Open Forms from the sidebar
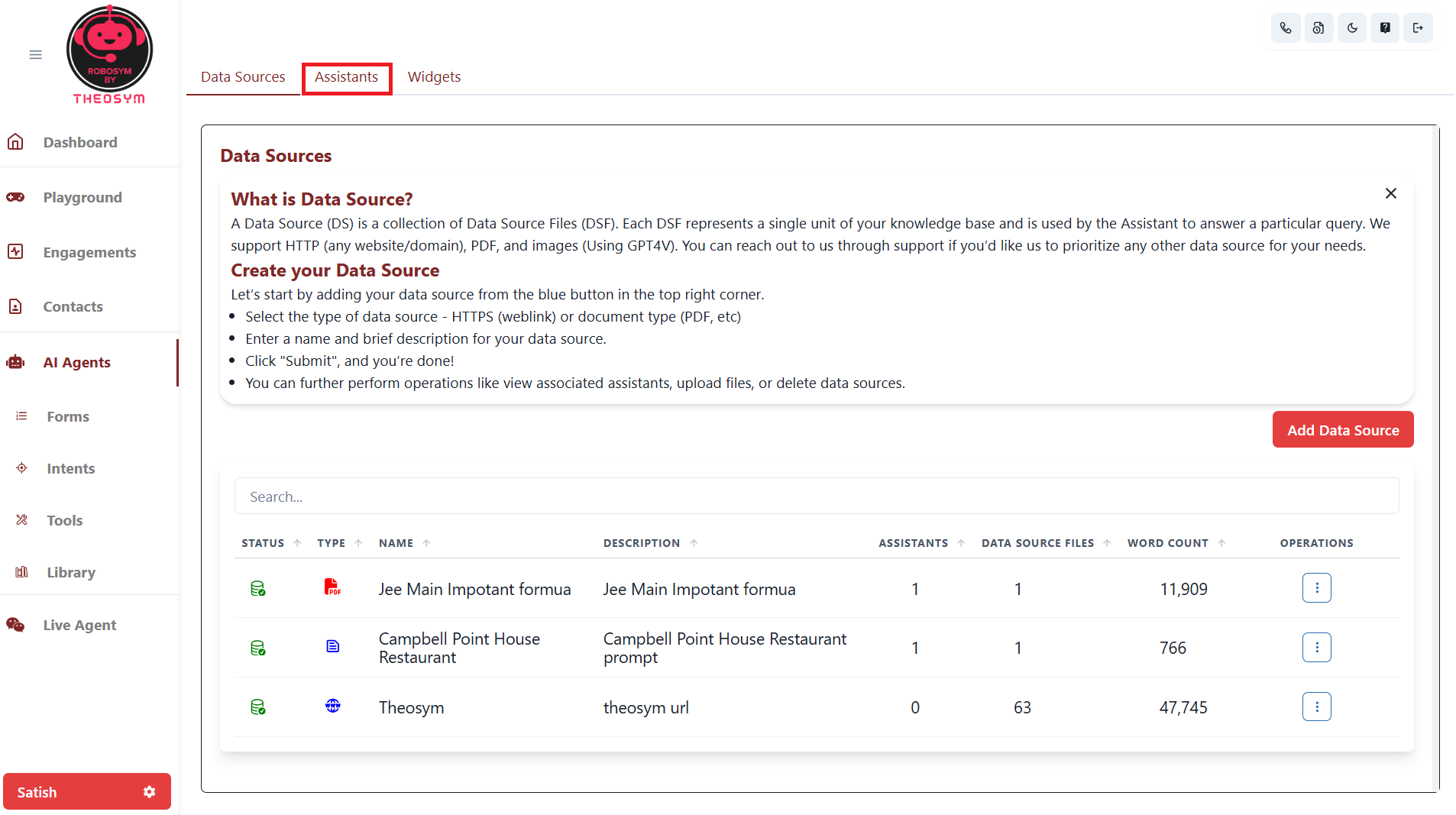The image size is (1456, 815). pyautogui.click(x=68, y=417)
